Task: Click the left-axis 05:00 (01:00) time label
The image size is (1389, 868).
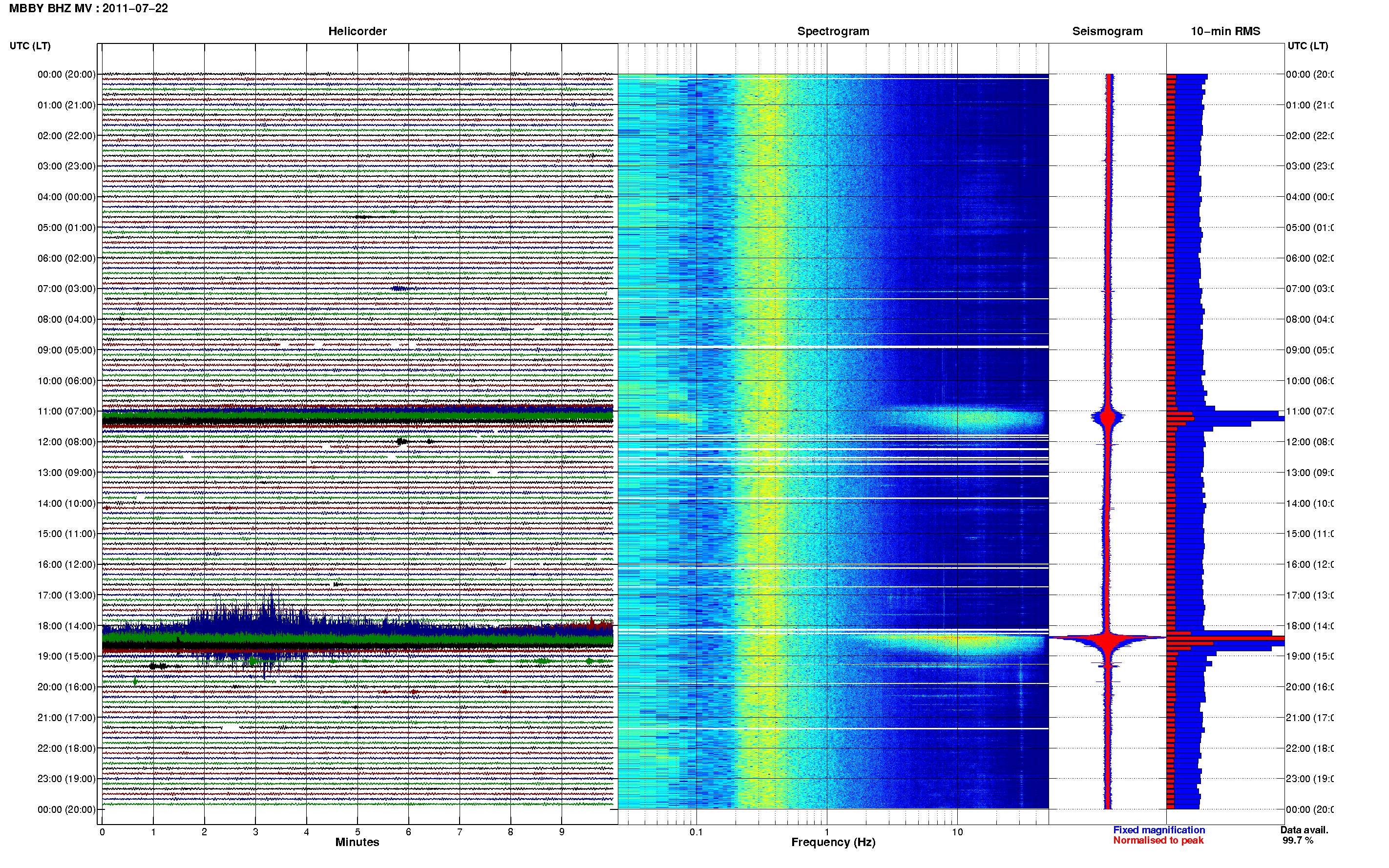Action: coord(66,227)
